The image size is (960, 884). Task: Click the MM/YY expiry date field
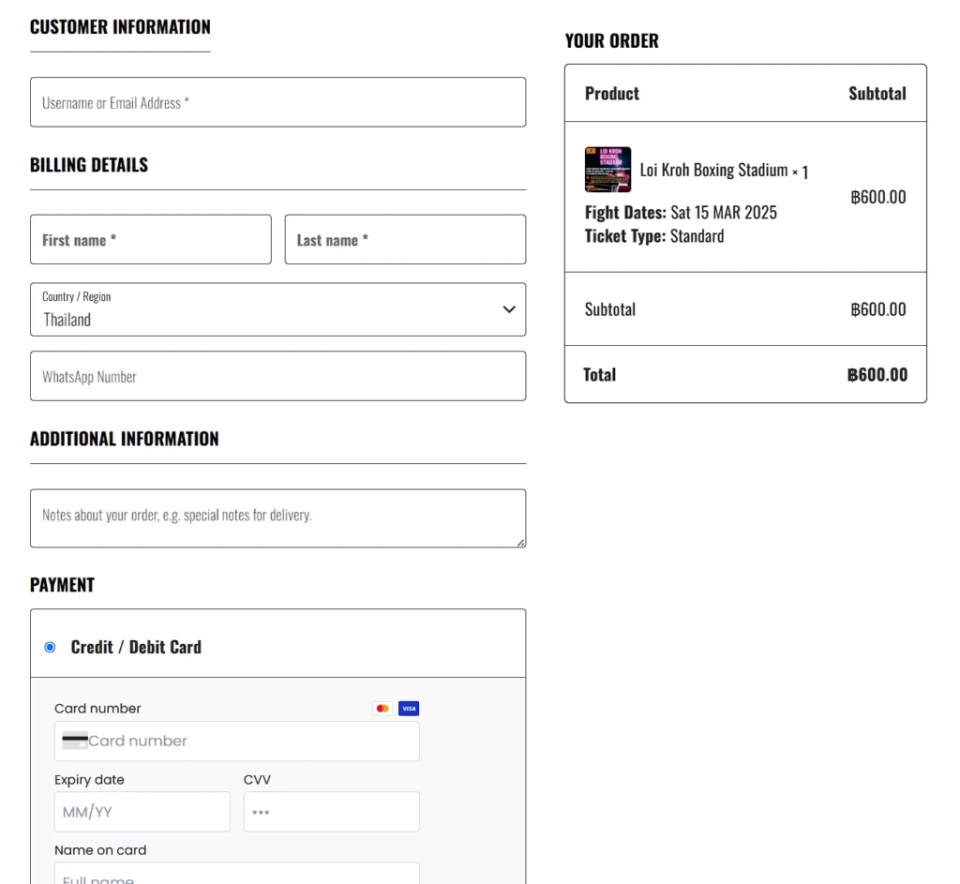click(x=143, y=812)
